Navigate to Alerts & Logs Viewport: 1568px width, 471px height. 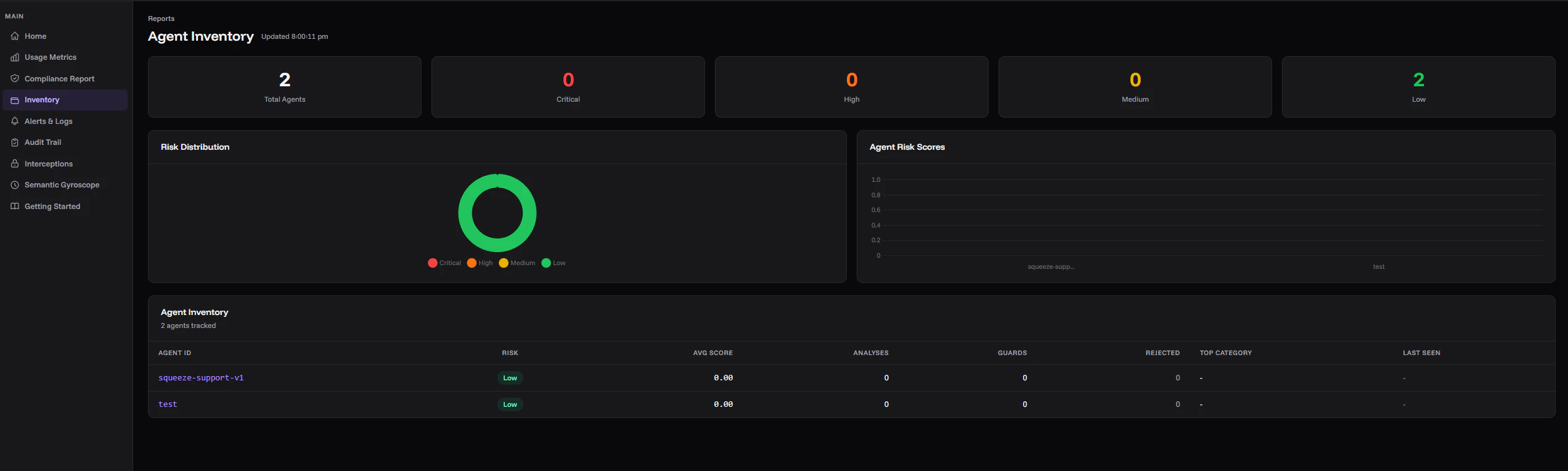(65, 121)
